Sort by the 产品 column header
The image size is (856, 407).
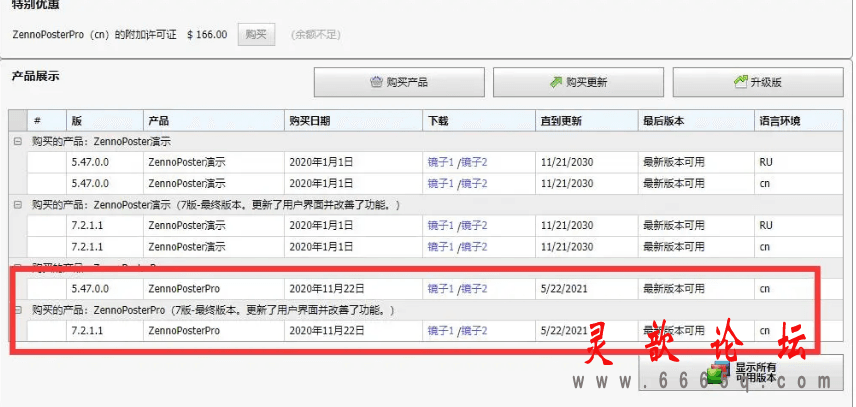click(214, 121)
